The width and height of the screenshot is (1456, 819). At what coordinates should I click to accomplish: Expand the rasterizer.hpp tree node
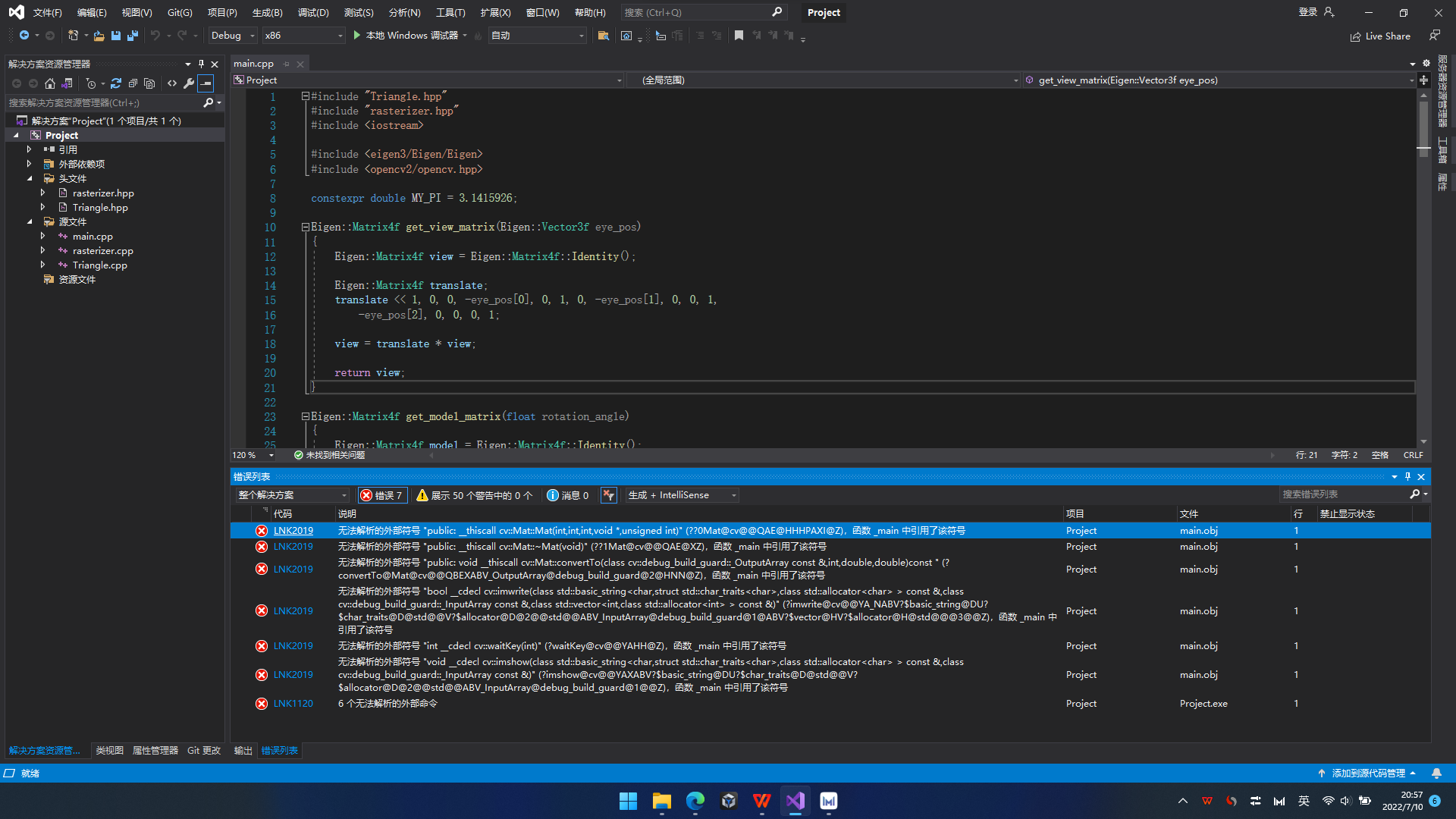[43, 193]
